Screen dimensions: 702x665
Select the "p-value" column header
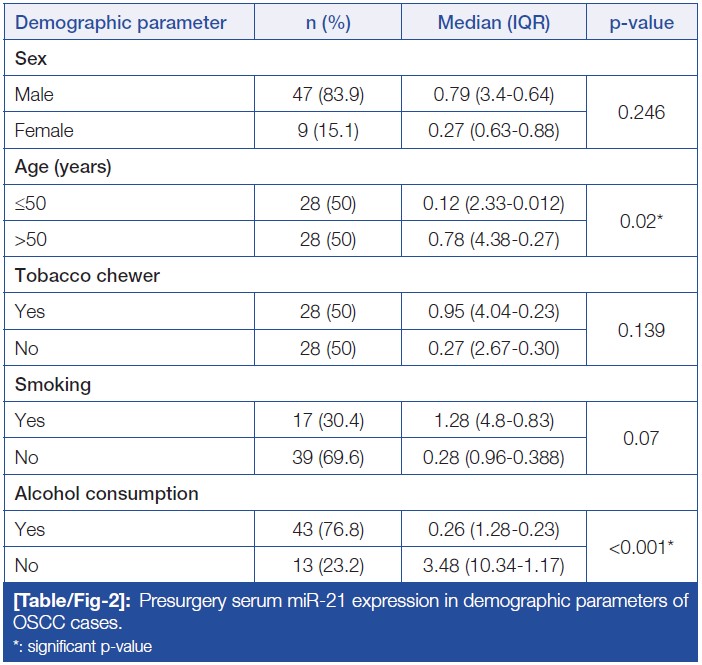point(640,22)
